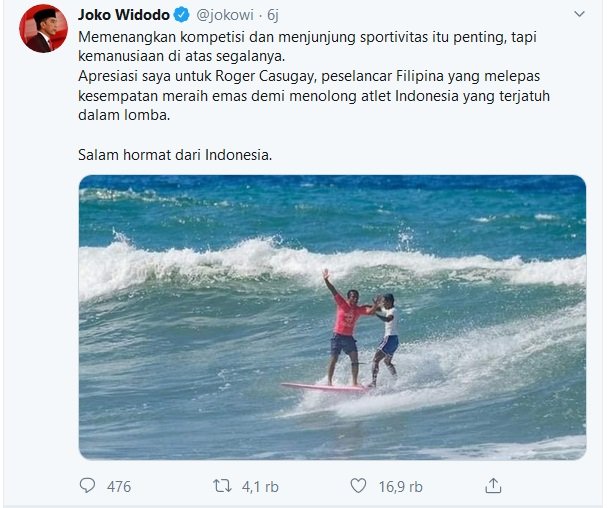Click the line "Salam hormat dari Indonesia."
Viewport: 612px width, 508px height.
pos(175,155)
